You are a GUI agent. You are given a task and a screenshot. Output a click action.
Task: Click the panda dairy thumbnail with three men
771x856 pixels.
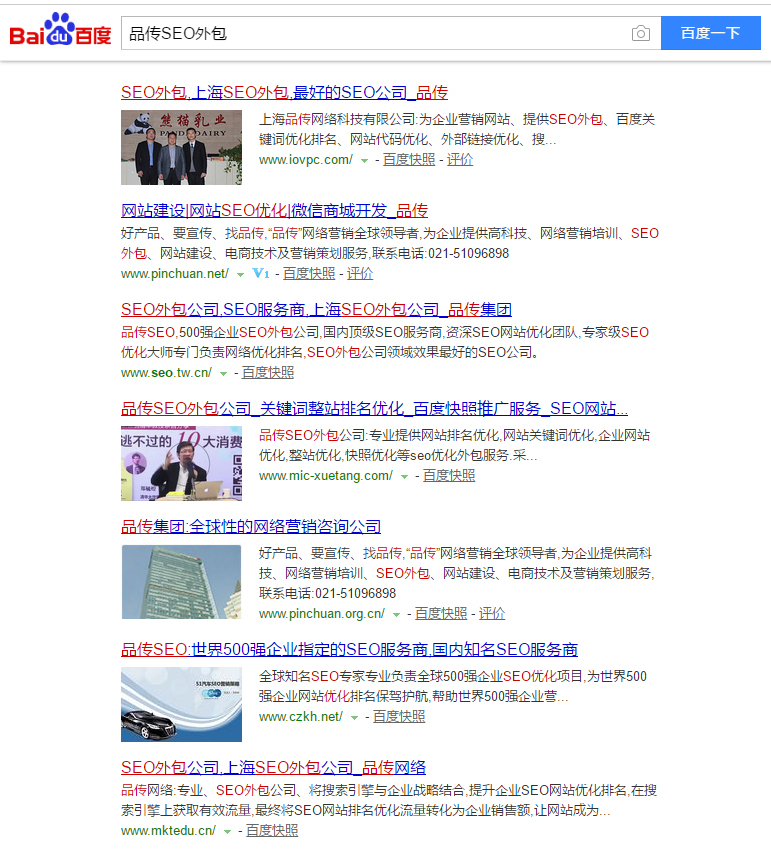point(181,147)
